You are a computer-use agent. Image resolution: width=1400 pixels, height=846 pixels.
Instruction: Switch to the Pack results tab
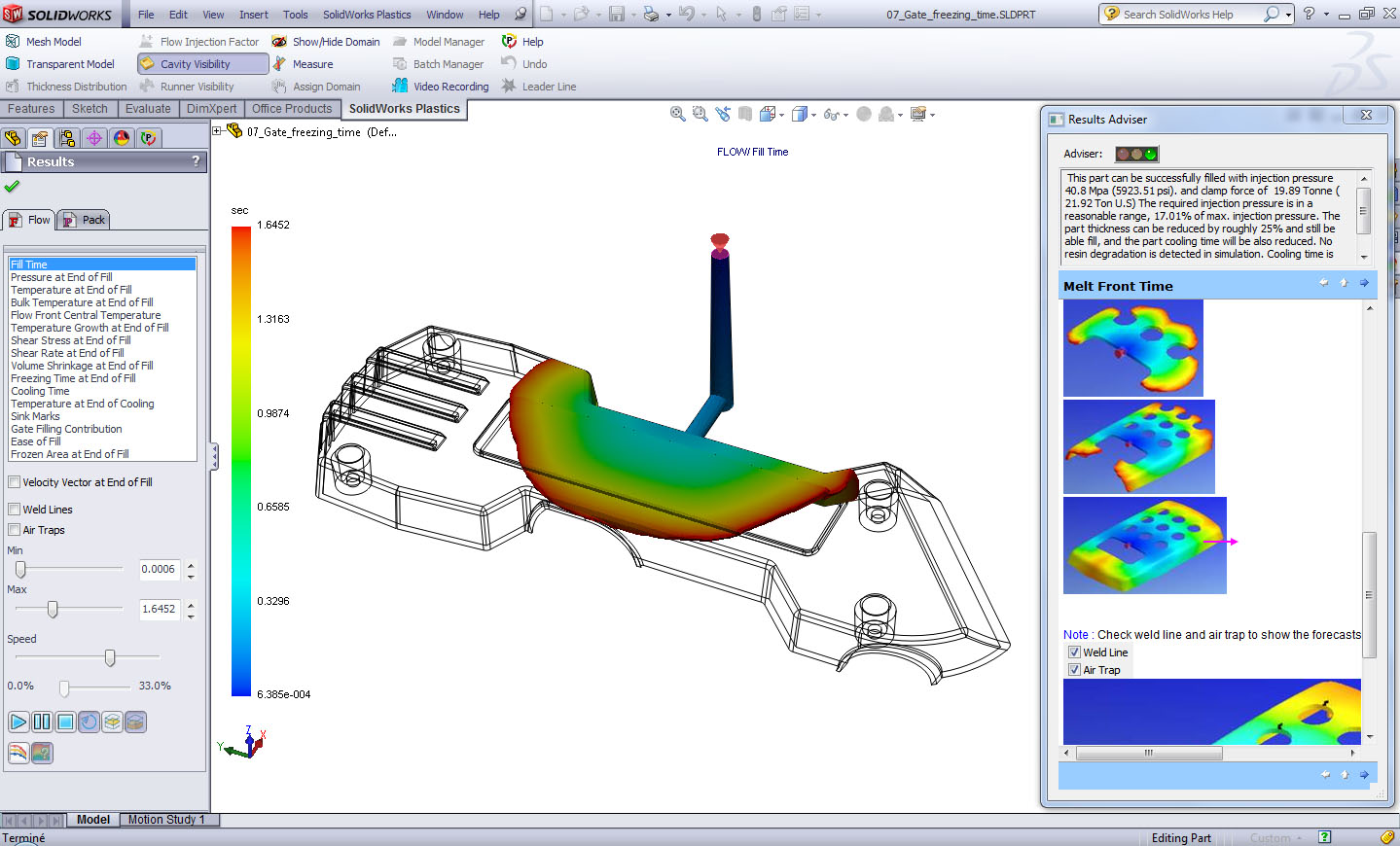click(x=83, y=219)
